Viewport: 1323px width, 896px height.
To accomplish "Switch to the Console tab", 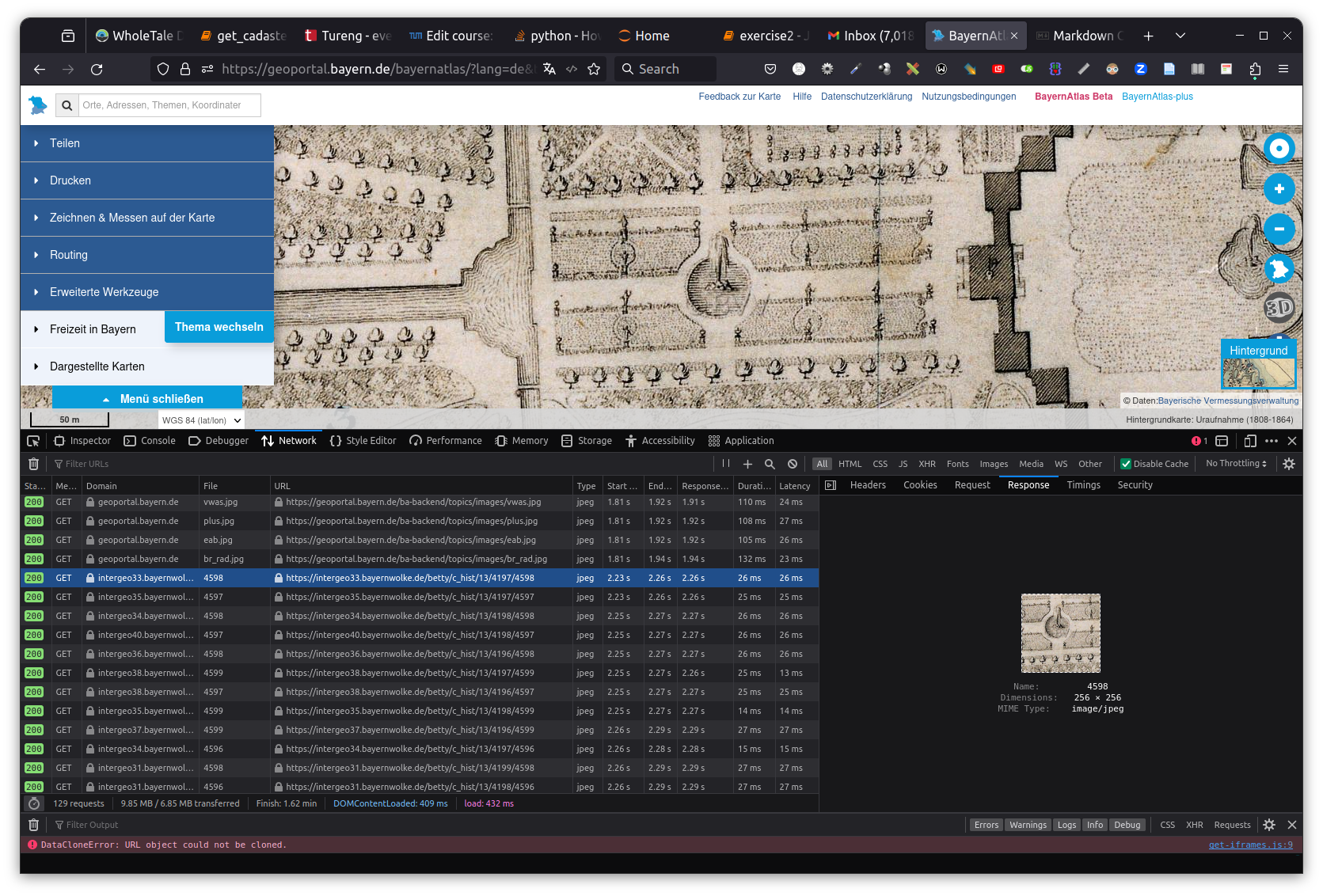I will [150, 441].
